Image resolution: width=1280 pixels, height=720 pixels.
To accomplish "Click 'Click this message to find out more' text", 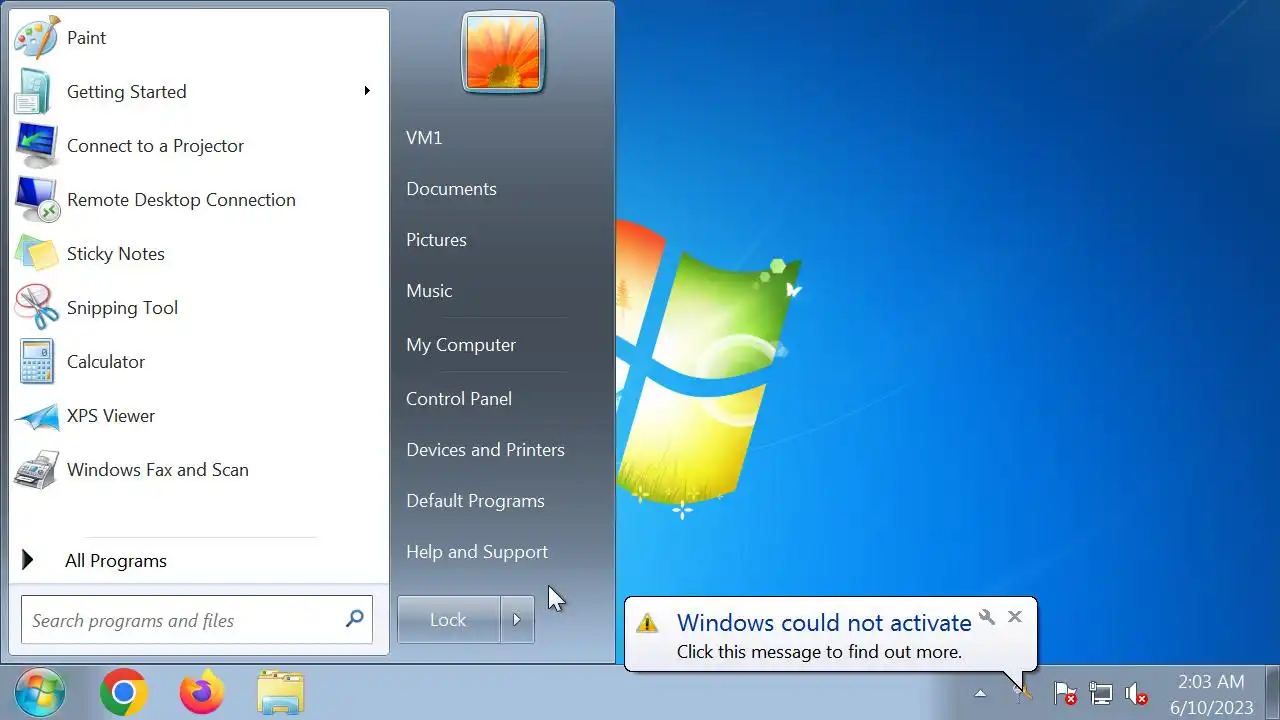I will tap(819, 652).
